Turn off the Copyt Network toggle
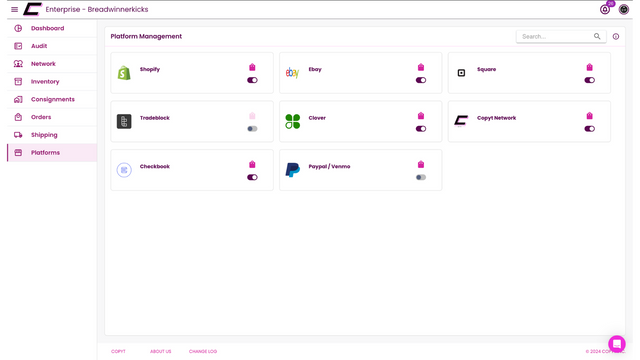The image size is (640, 360). coord(589,129)
